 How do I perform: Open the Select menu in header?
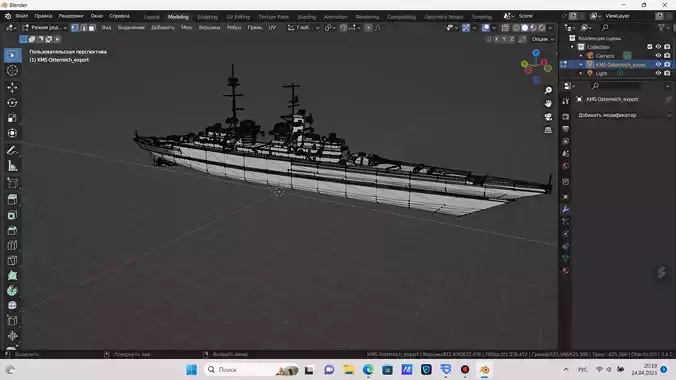click(131, 28)
